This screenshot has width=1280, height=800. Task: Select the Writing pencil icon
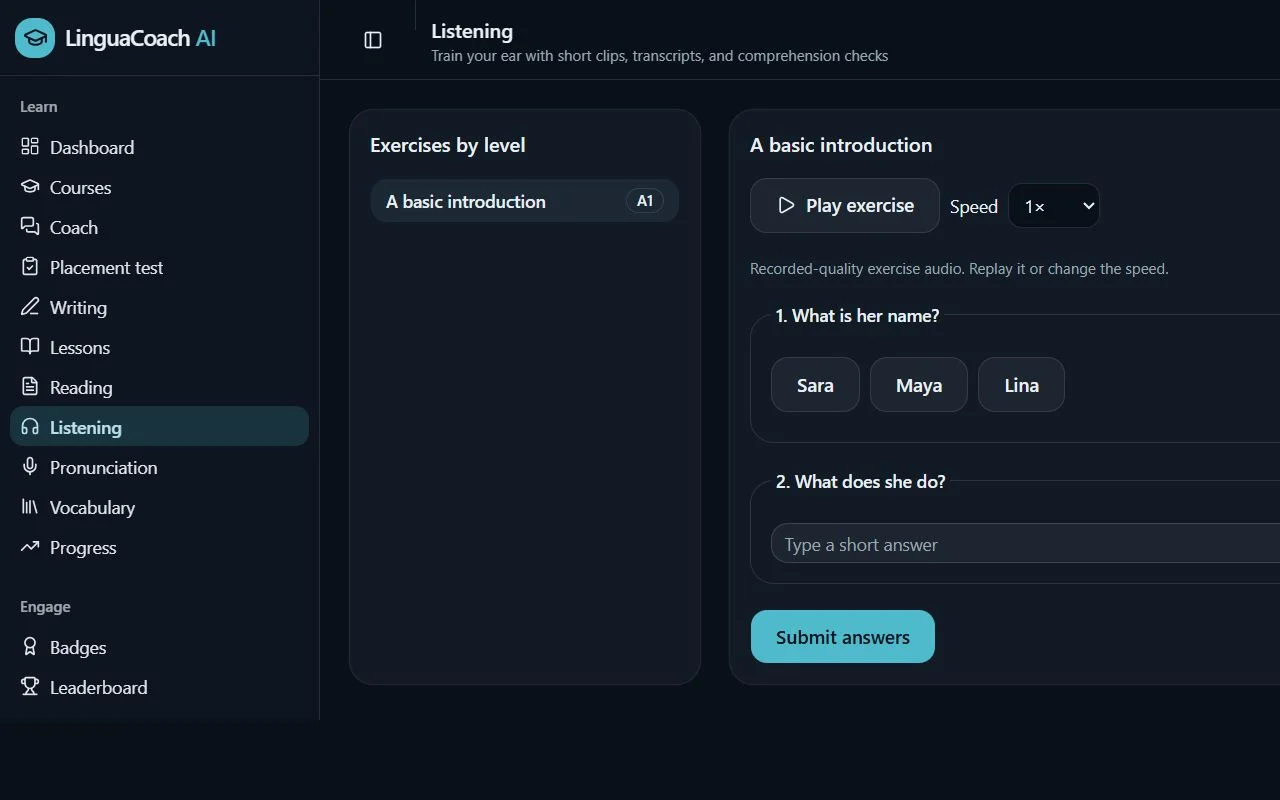point(30,307)
